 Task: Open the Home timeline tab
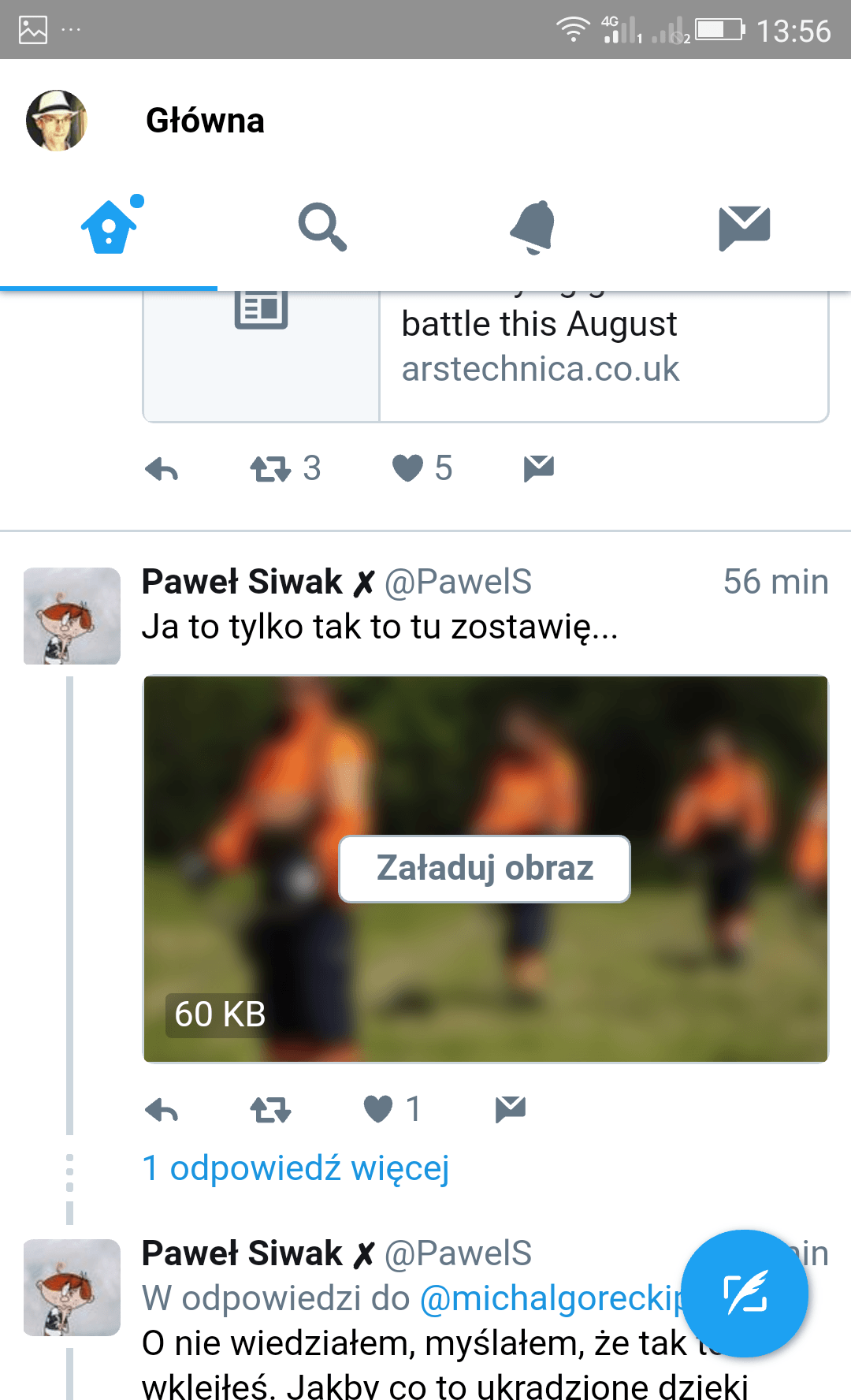pos(109,227)
